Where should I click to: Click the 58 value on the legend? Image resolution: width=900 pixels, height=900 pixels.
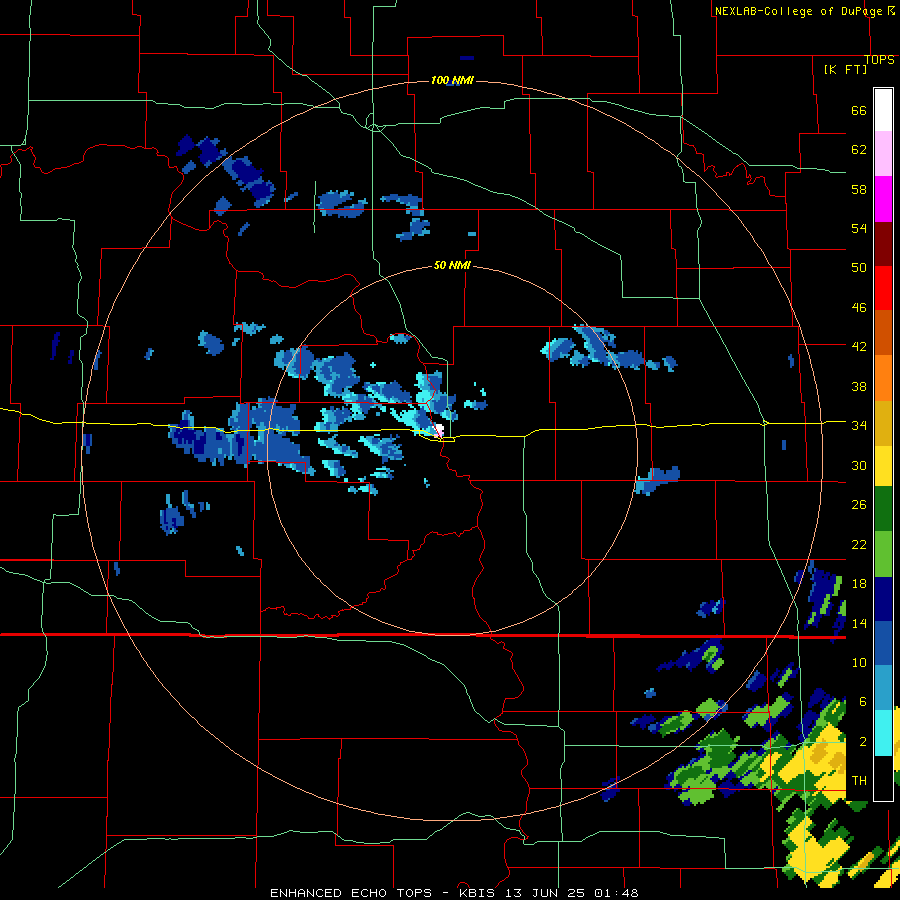(859, 189)
